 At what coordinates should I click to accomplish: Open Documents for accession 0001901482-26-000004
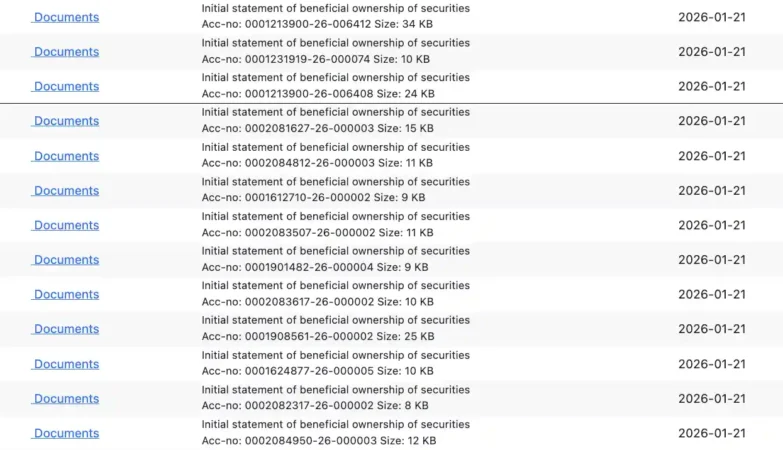pyautogui.click(x=66, y=260)
